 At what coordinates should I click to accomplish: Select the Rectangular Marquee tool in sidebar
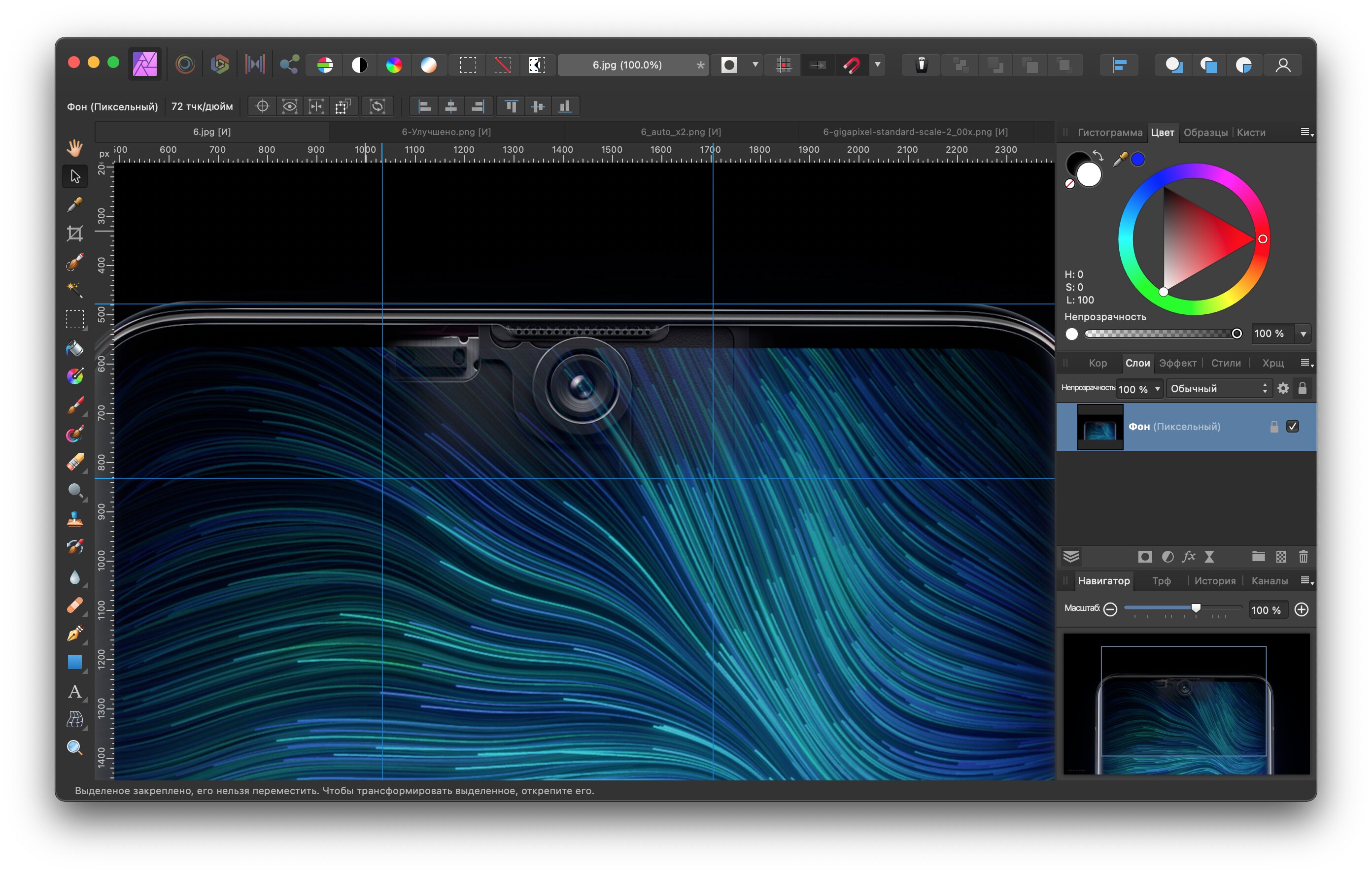tap(74, 319)
